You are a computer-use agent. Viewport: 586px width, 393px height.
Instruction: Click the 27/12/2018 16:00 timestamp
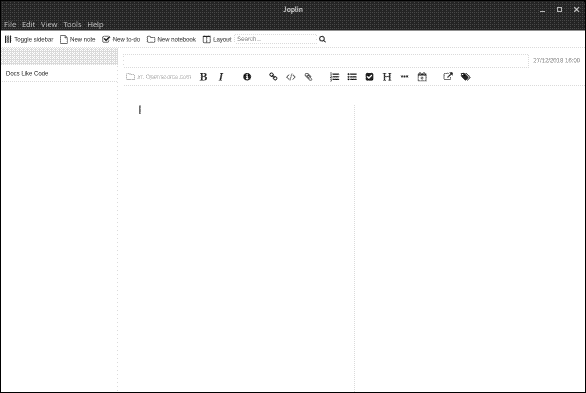556,61
